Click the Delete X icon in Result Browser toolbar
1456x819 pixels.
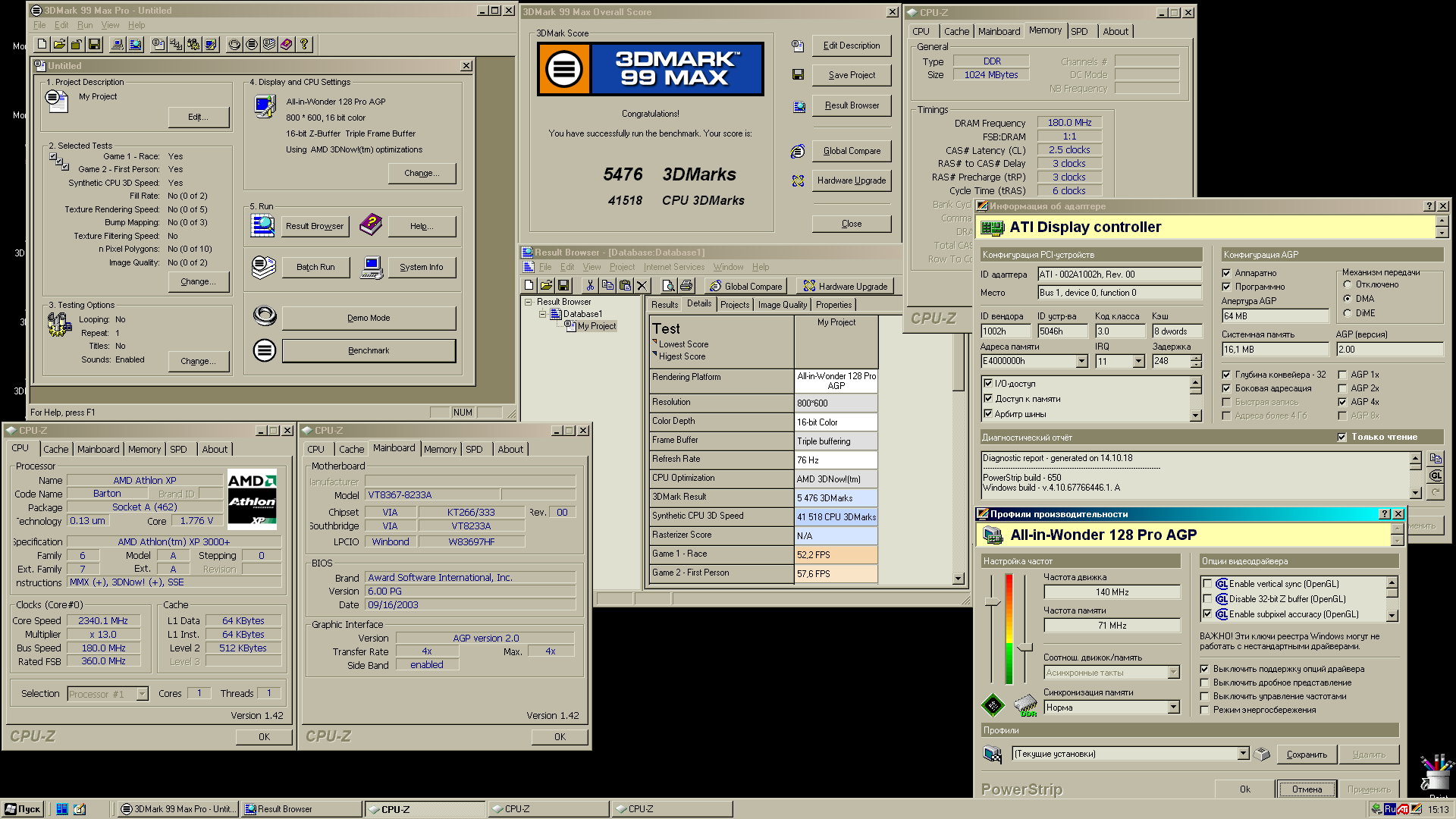(x=642, y=286)
